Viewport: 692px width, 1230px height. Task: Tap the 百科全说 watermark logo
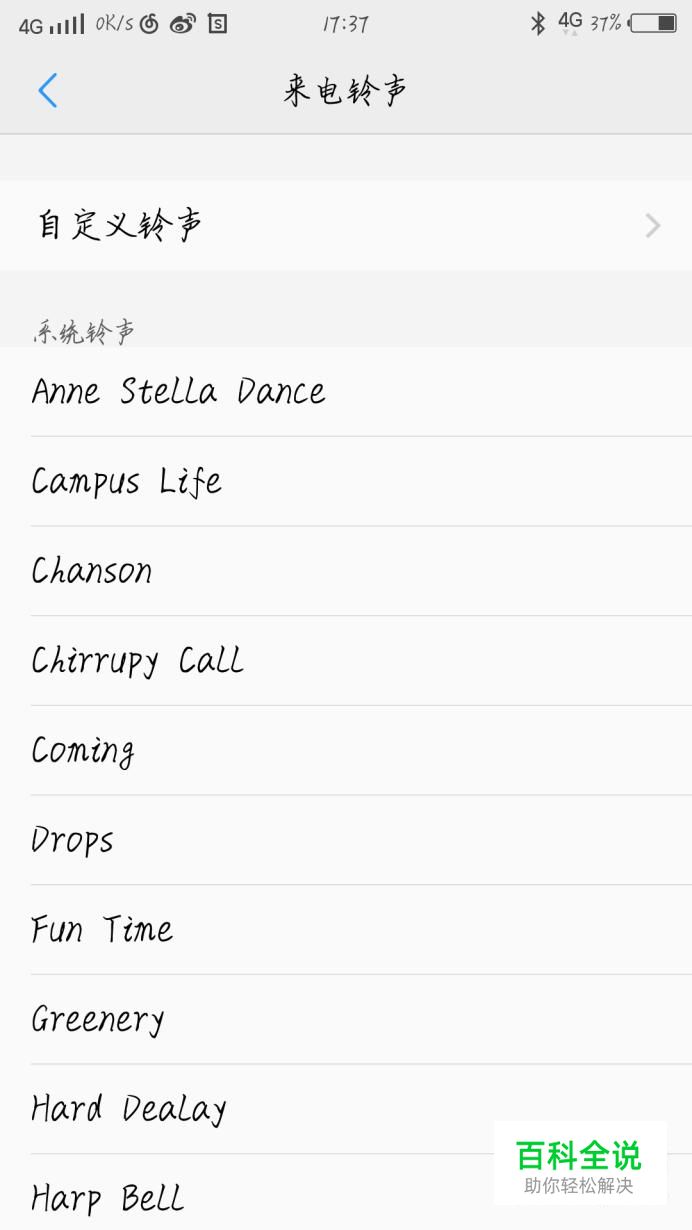(579, 1163)
